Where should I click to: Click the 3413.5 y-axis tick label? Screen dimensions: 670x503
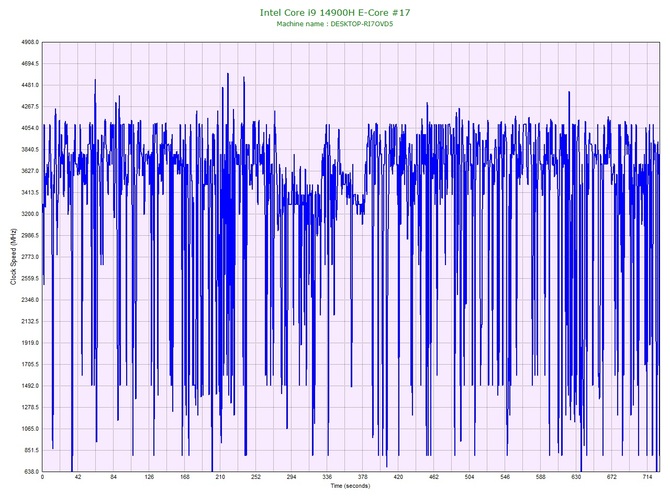(30, 192)
